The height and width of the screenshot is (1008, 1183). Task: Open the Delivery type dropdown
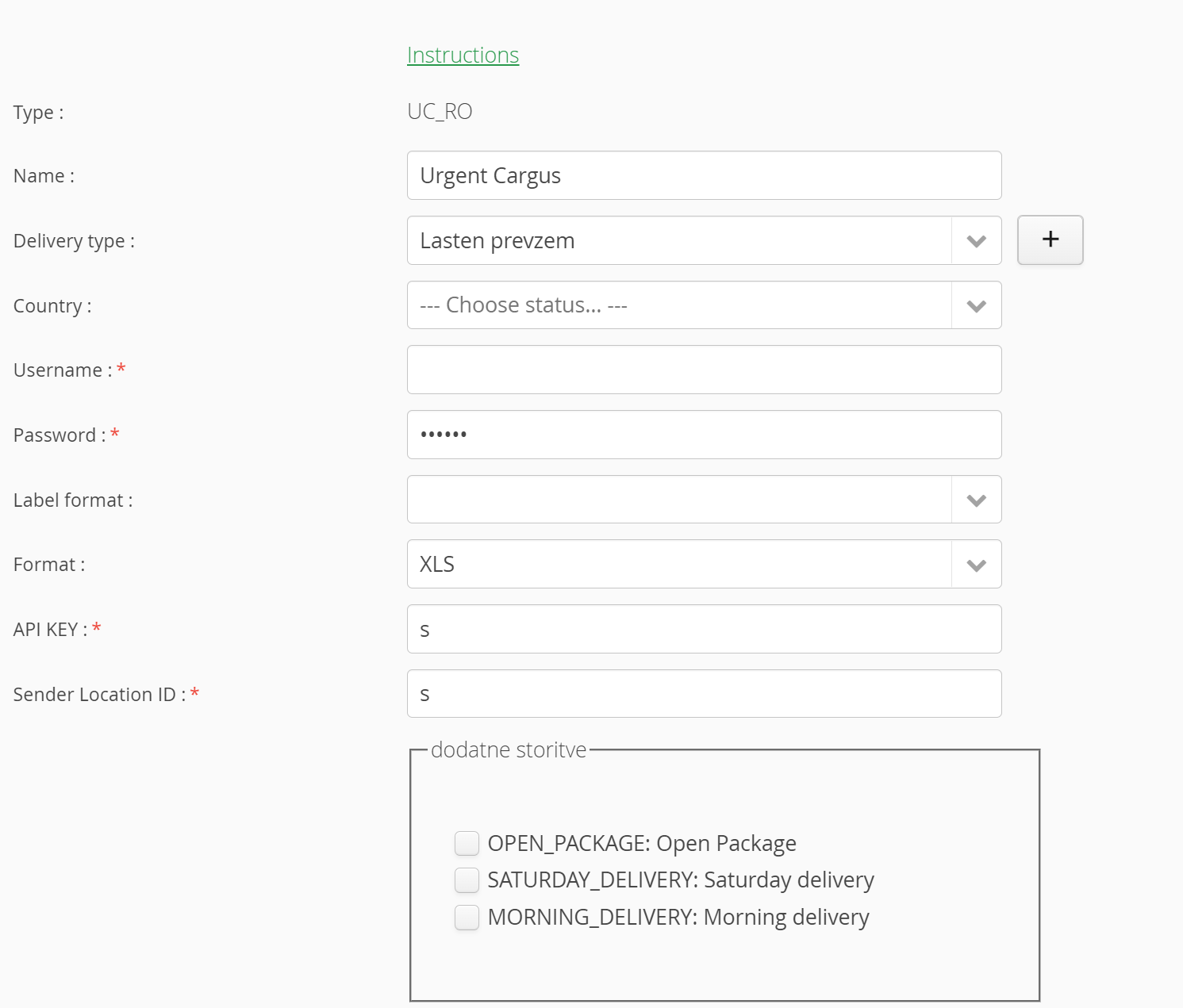pyautogui.click(x=704, y=240)
